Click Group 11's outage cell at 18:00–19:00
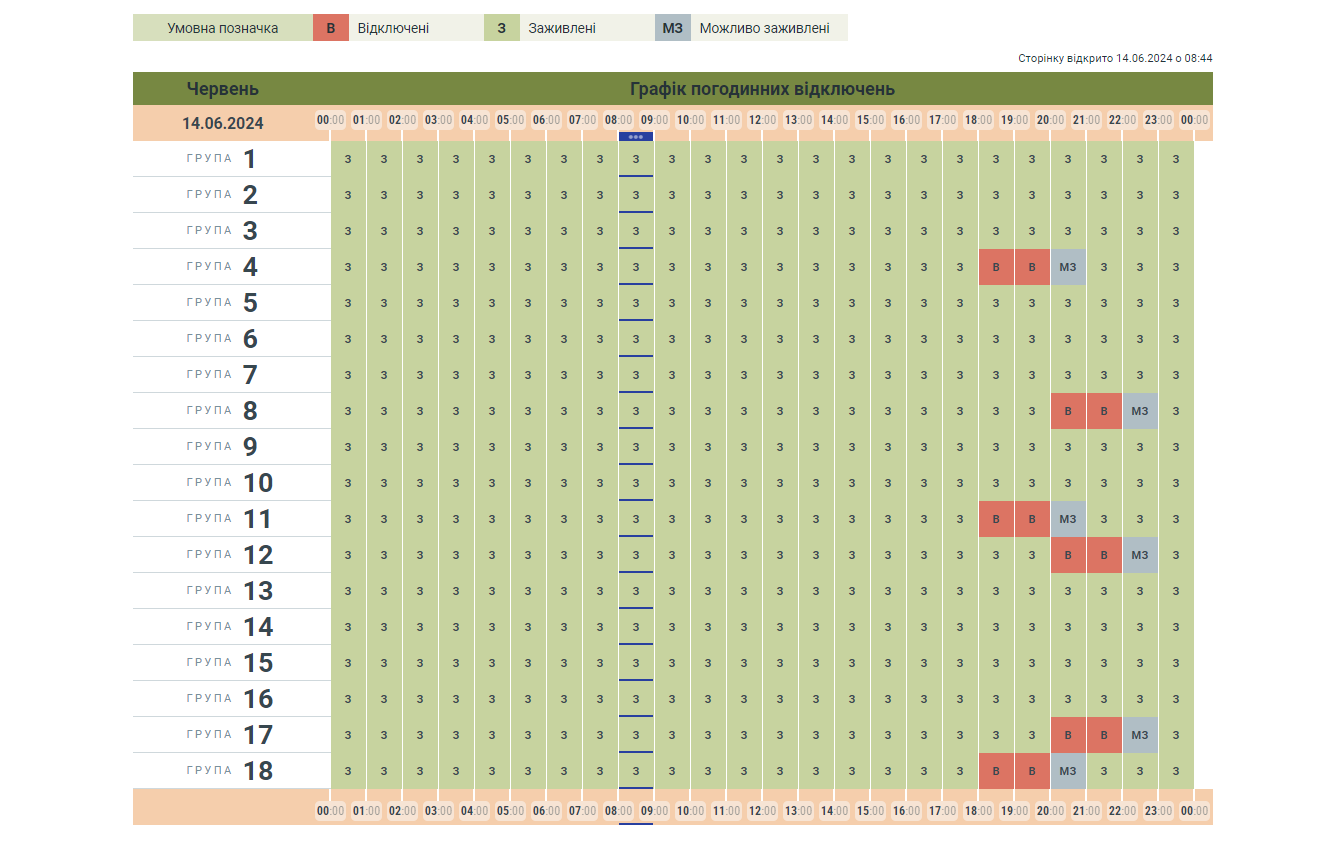1326x847 pixels. coord(996,519)
